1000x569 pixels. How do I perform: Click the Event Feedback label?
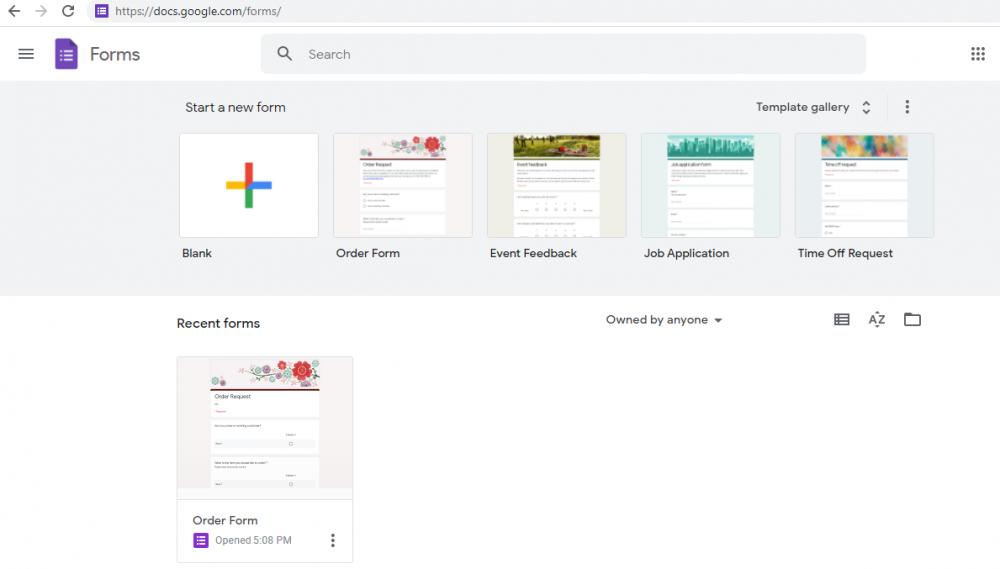tap(533, 253)
